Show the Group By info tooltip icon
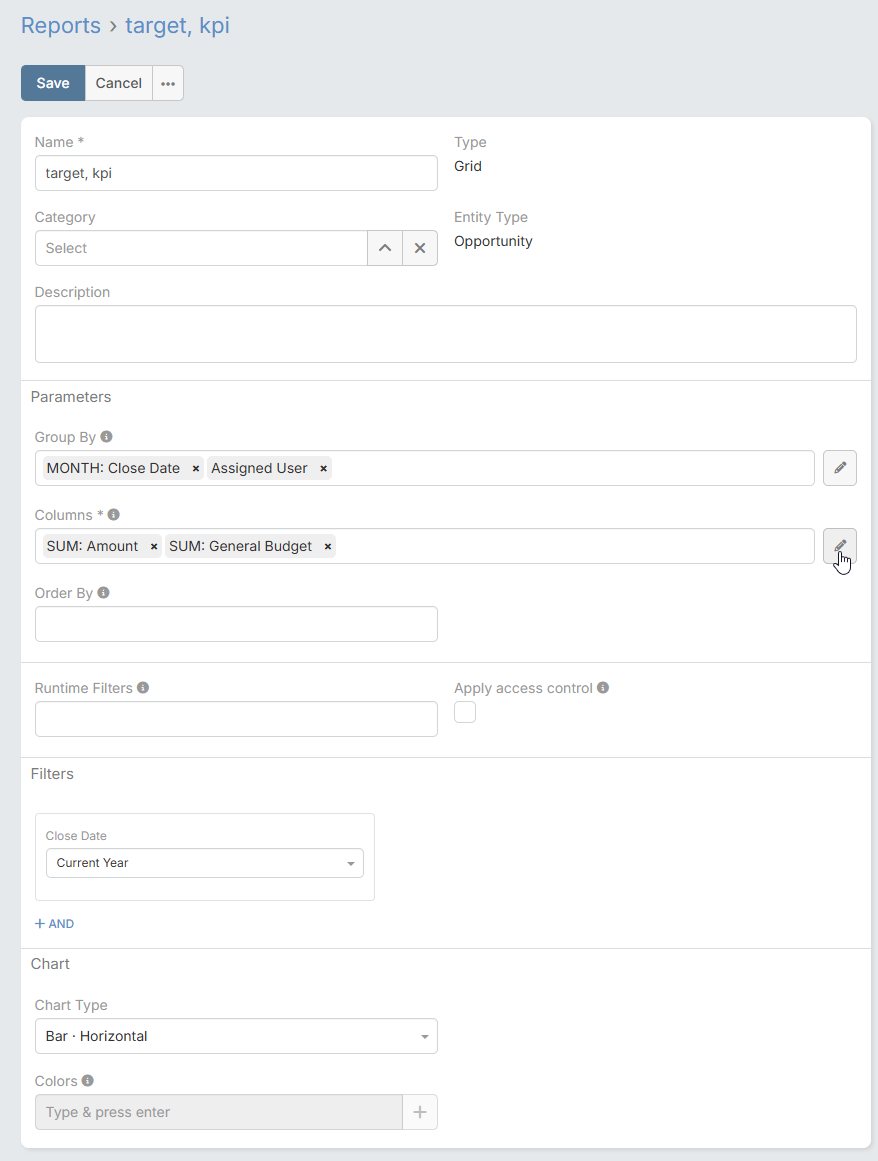The height and width of the screenshot is (1161, 878). pos(107,437)
